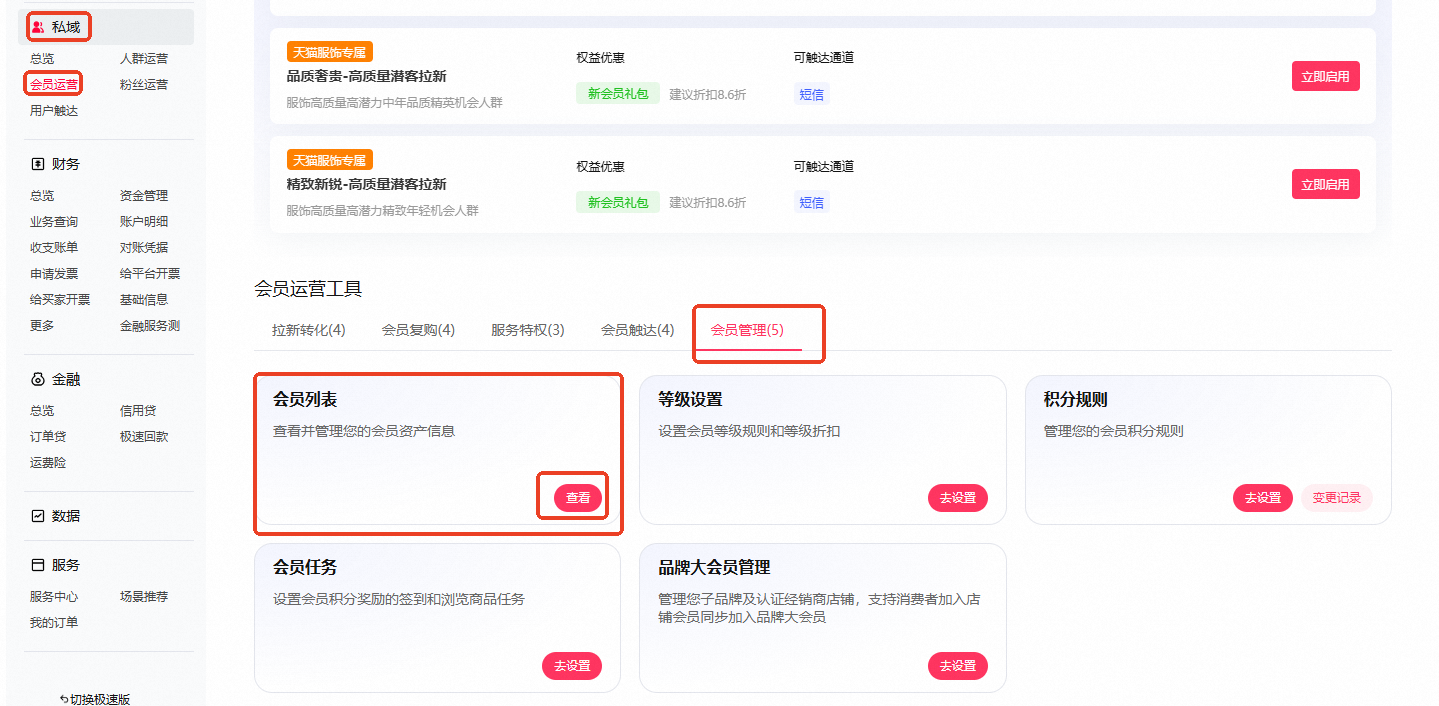Open 用户触达 in the sidebar
The width and height of the screenshot is (1439, 706).
pos(54,111)
